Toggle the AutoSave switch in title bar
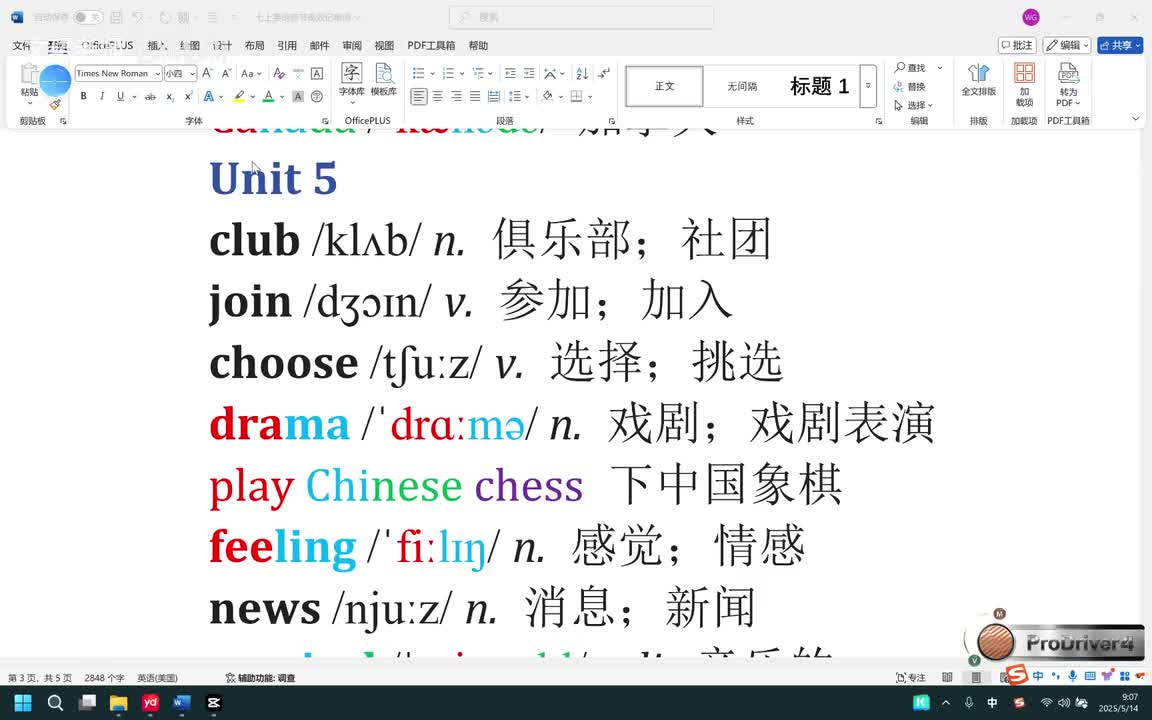The width and height of the screenshot is (1152, 720). [x=88, y=17]
